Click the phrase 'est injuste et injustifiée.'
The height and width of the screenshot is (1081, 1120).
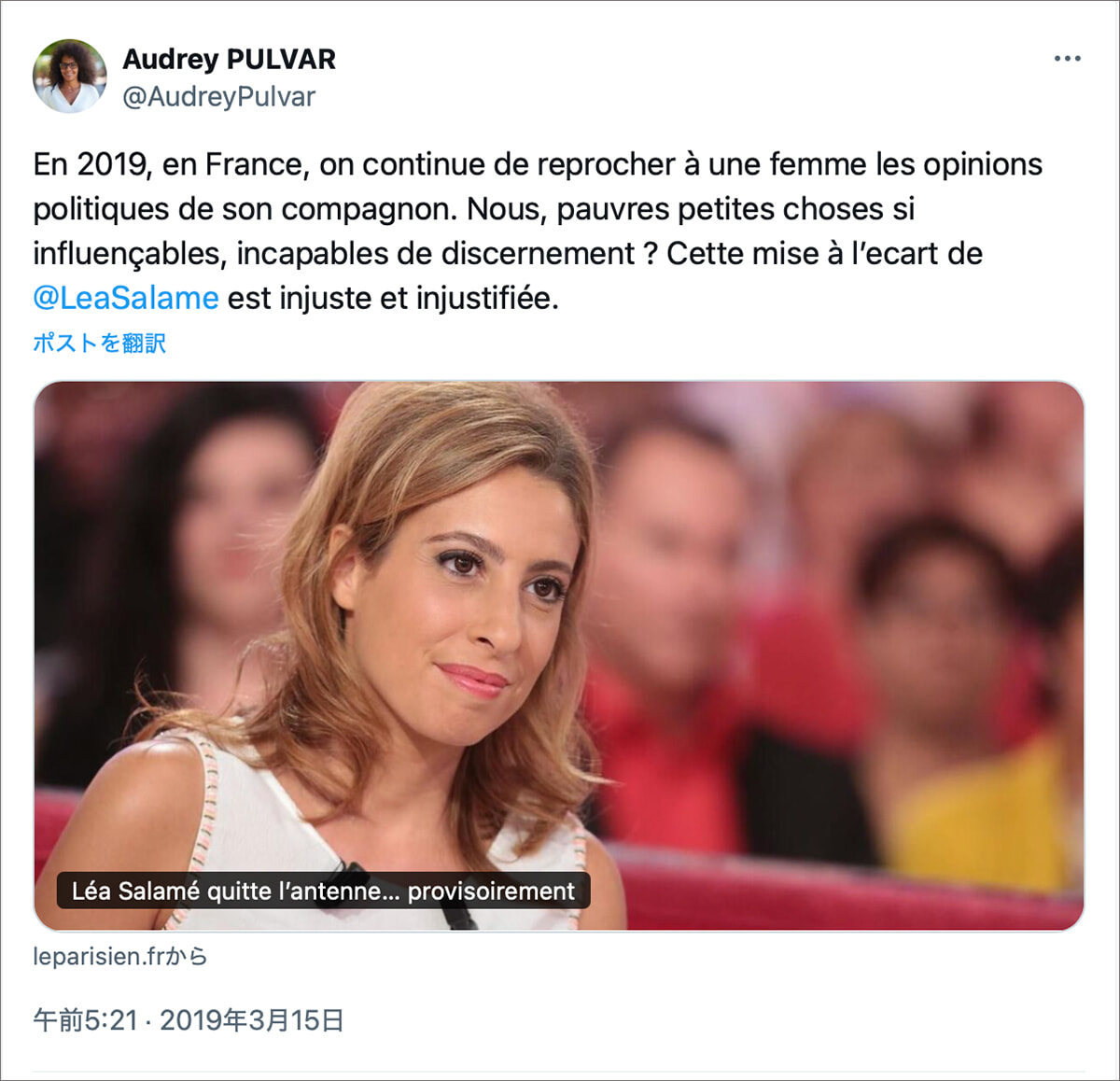(393, 298)
